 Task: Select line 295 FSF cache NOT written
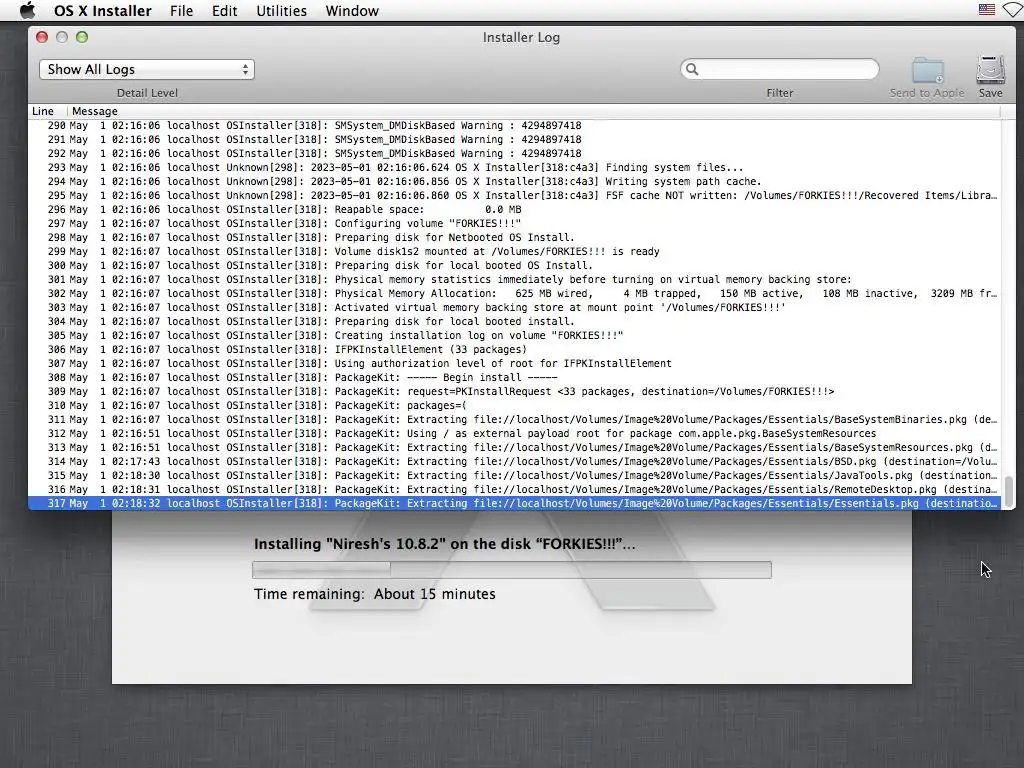514,195
